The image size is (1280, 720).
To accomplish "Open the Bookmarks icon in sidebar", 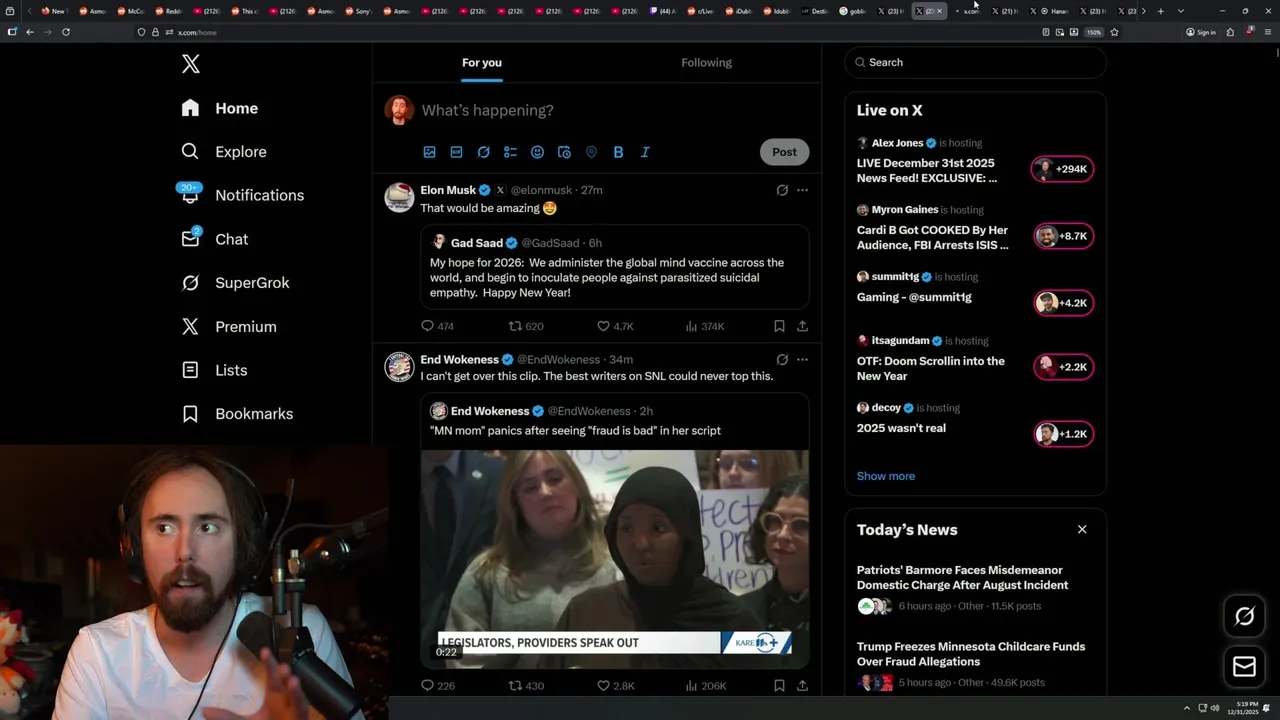I will click(x=190, y=413).
